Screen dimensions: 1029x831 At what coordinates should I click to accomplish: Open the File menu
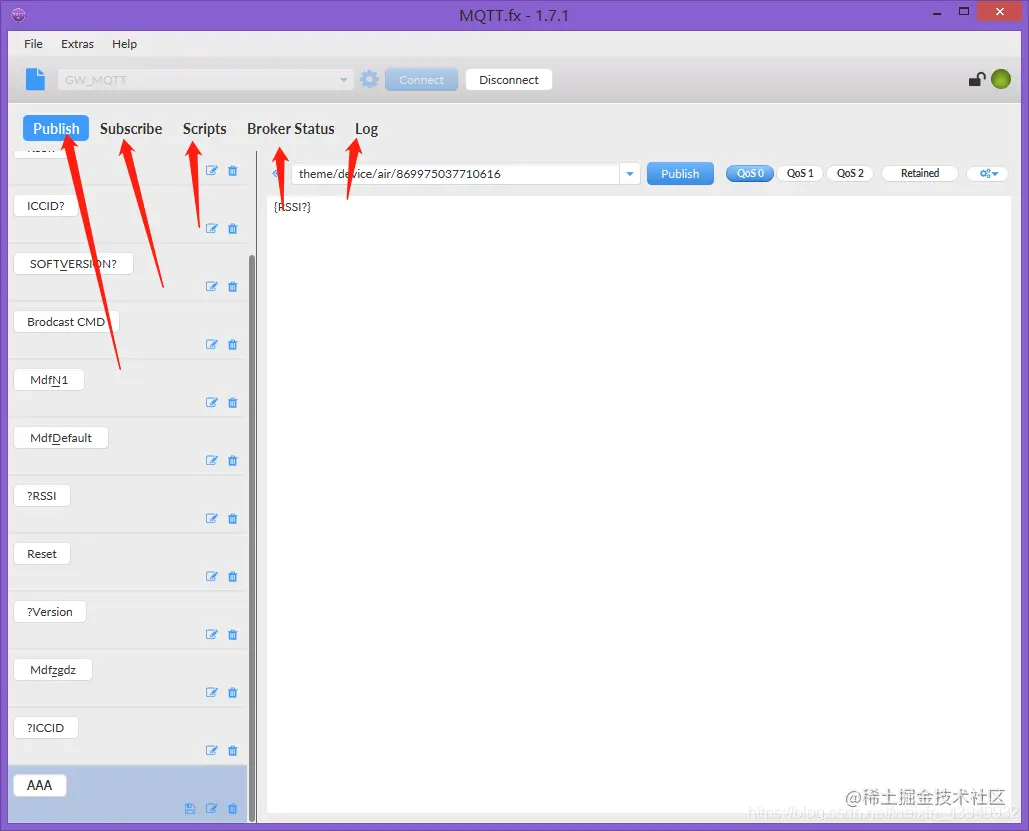click(33, 44)
